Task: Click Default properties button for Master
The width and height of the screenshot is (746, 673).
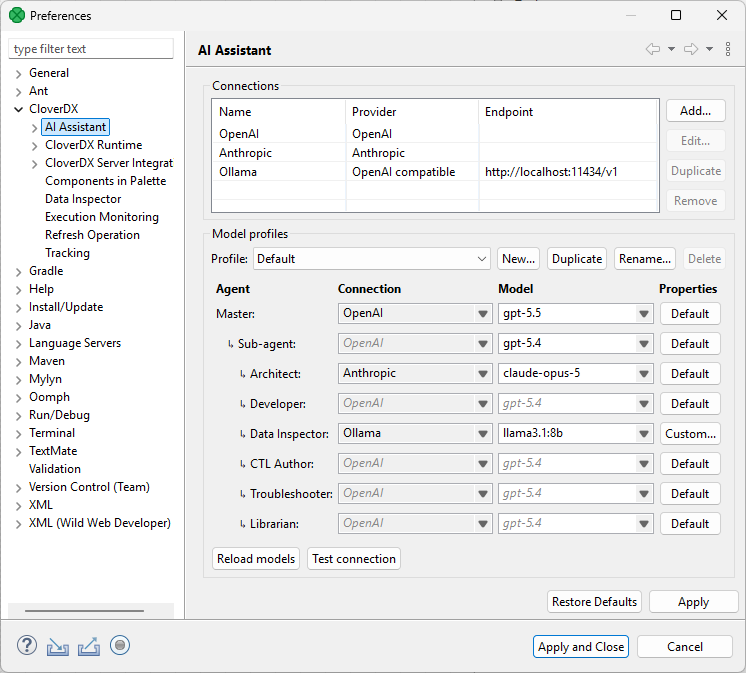Action: (690, 314)
